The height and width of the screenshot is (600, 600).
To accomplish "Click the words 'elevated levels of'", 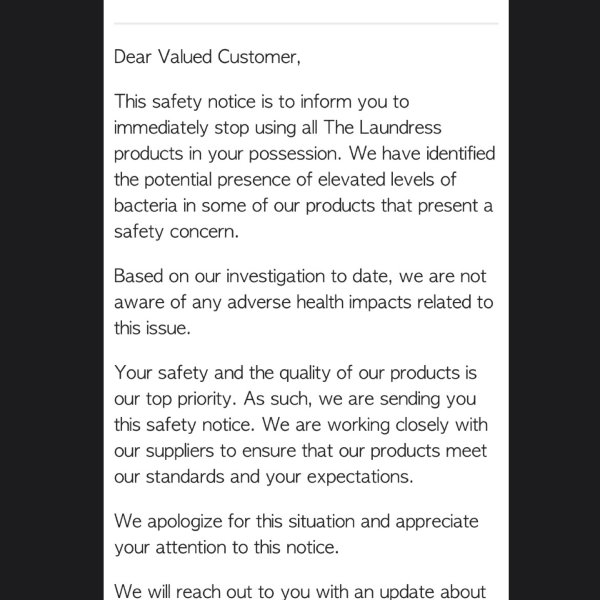I will point(387,179).
